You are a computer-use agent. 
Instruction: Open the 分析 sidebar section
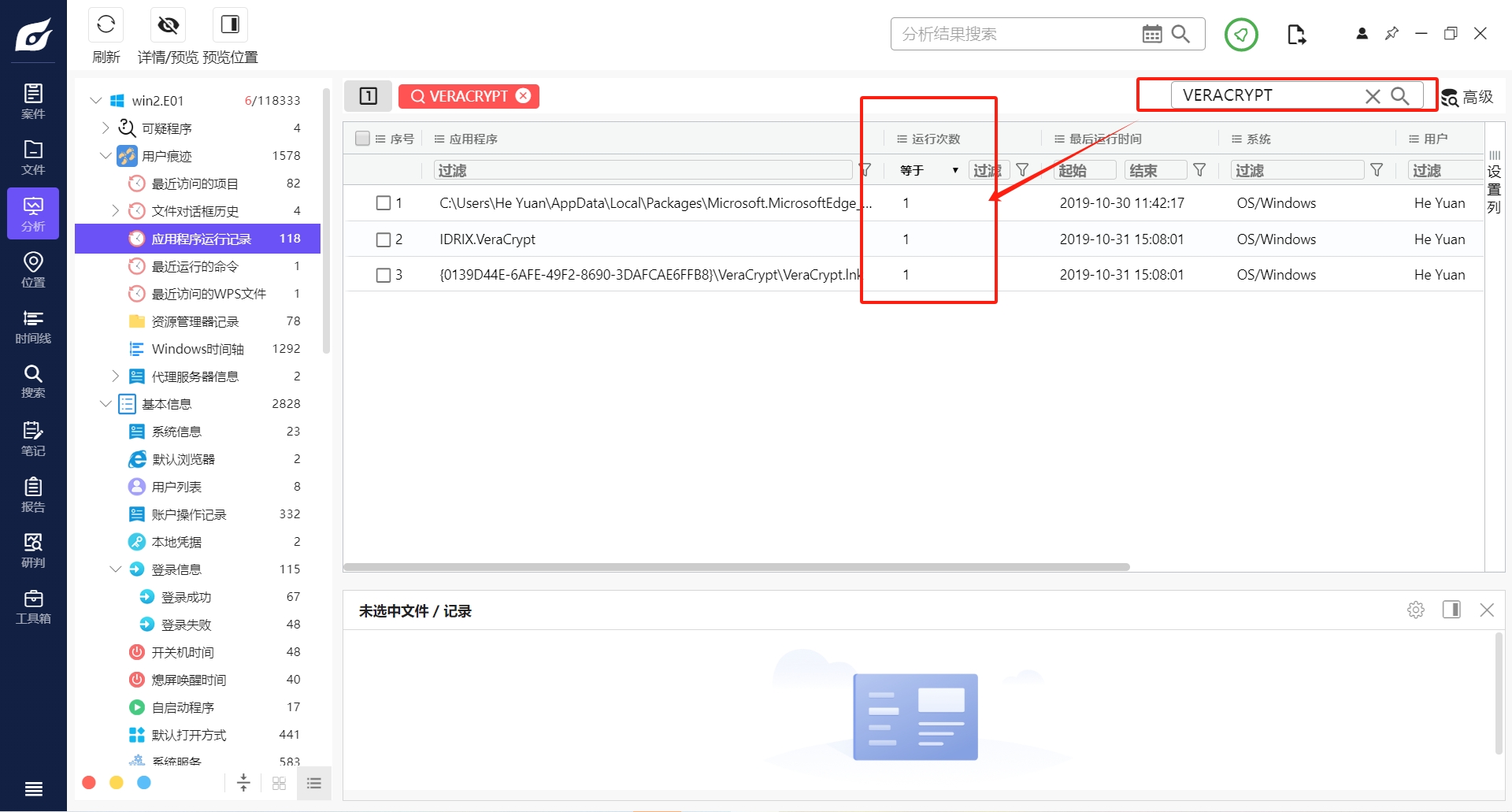[33, 213]
